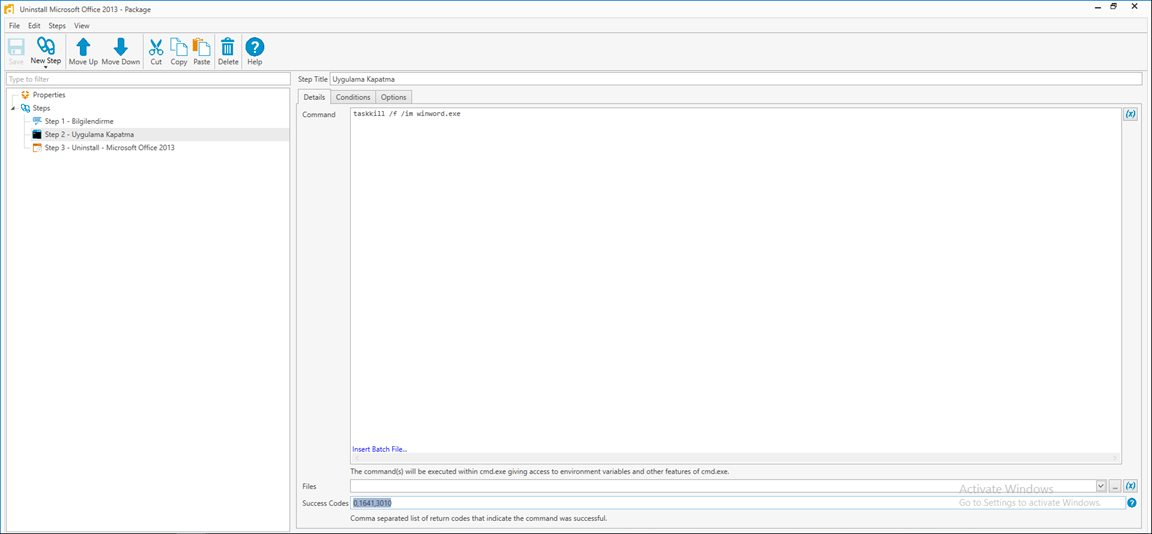The width and height of the screenshot is (1152, 534).
Task: Restore down the package window
Action: 1114,7
